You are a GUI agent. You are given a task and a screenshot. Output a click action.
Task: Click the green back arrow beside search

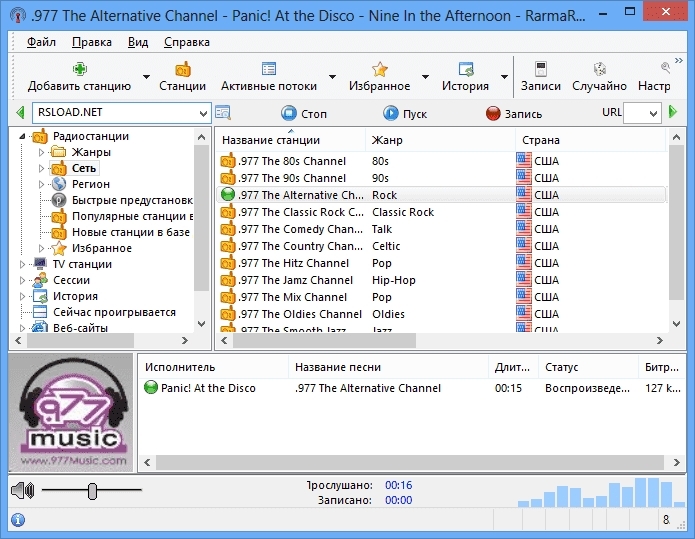pos(20,113)
